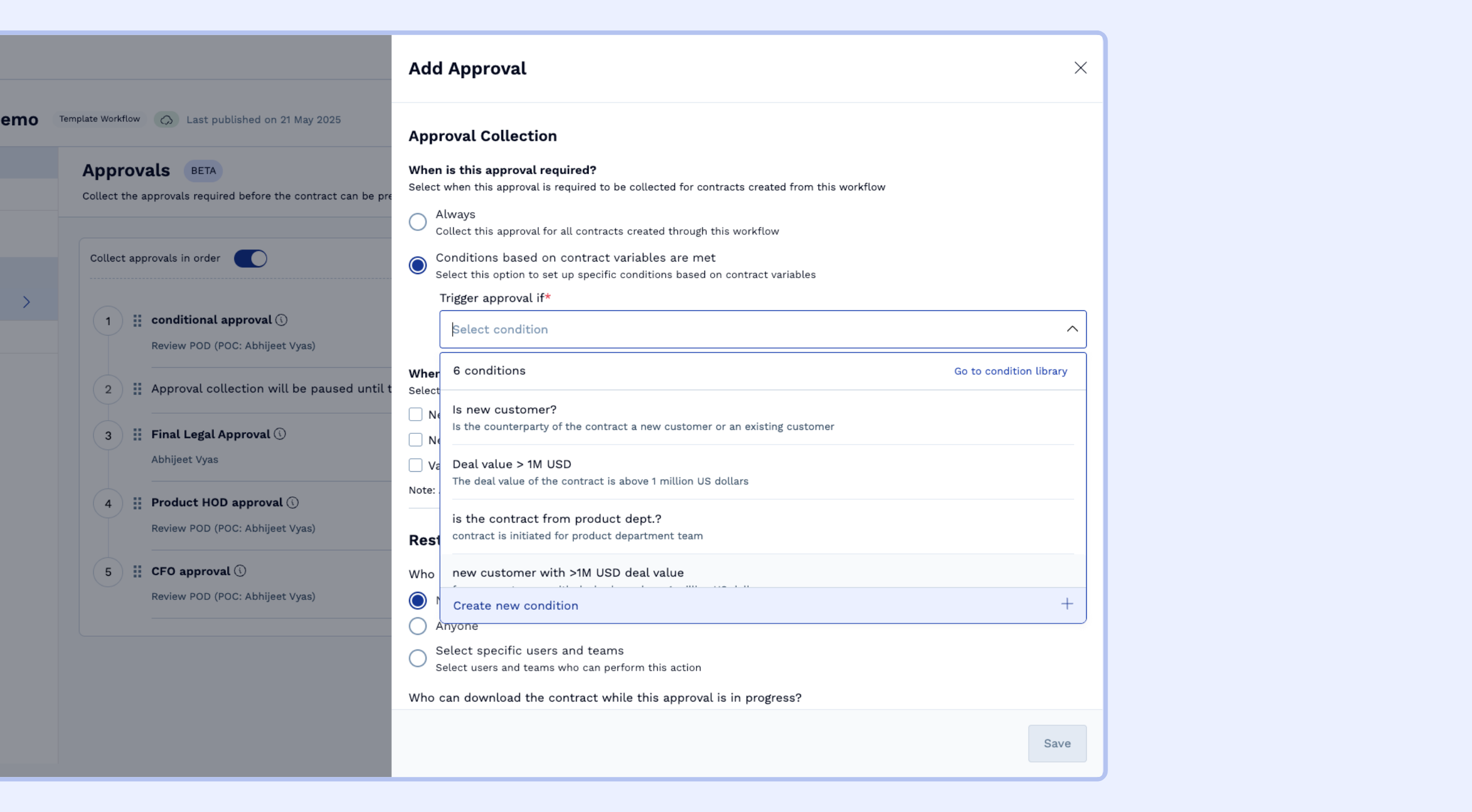Click the Save button
This screenshot has height=812, width=1472.
click(1057, 743)
